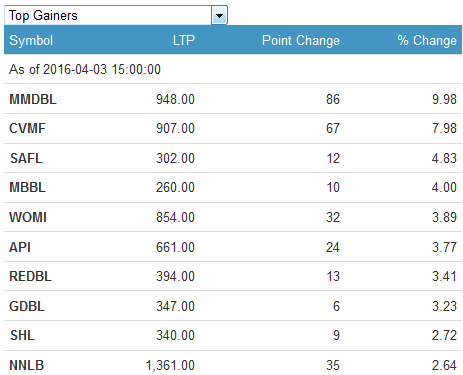Click the 9.98 percent change value
The height and width of the screenshot is (375, 463).
(444, 99)
